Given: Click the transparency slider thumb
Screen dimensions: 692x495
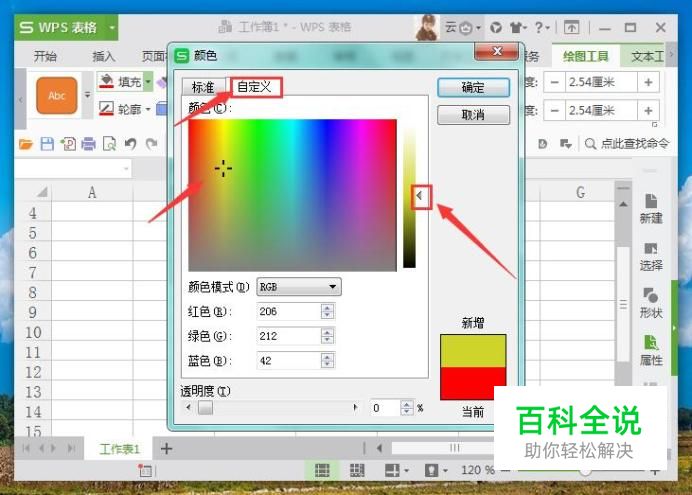Looking at the screenshot, I should 205,407.
